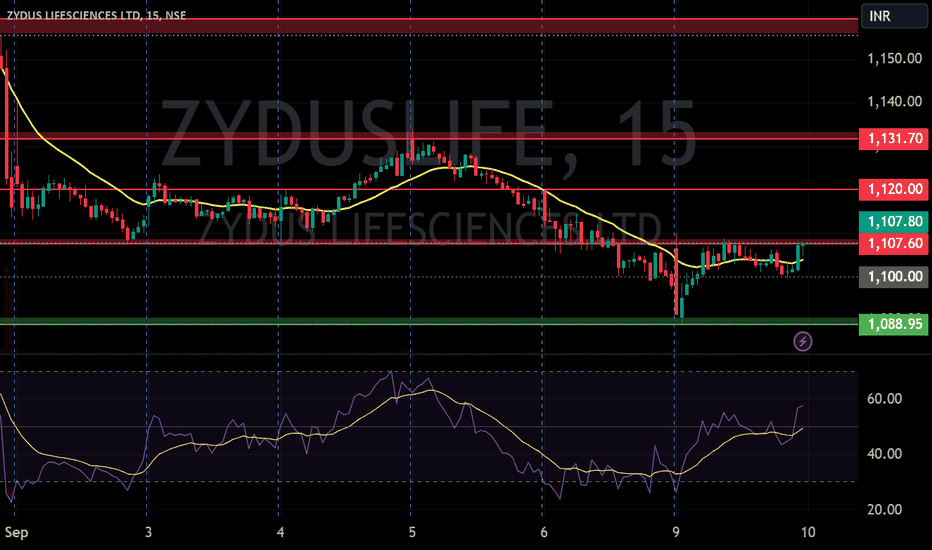Image resolution: width=932 pixels, height=550 pixels.
Task: Click the 1,100.00 gray price label
Action: click(x=893, y=276)
